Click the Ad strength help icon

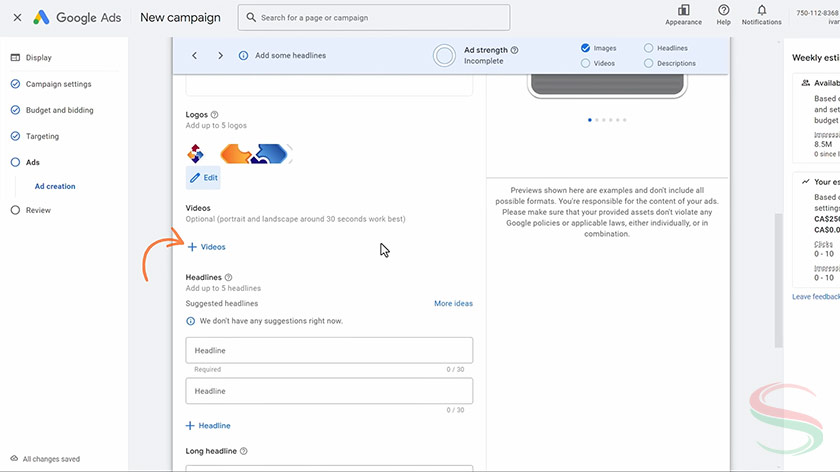[x=515, y=50]
